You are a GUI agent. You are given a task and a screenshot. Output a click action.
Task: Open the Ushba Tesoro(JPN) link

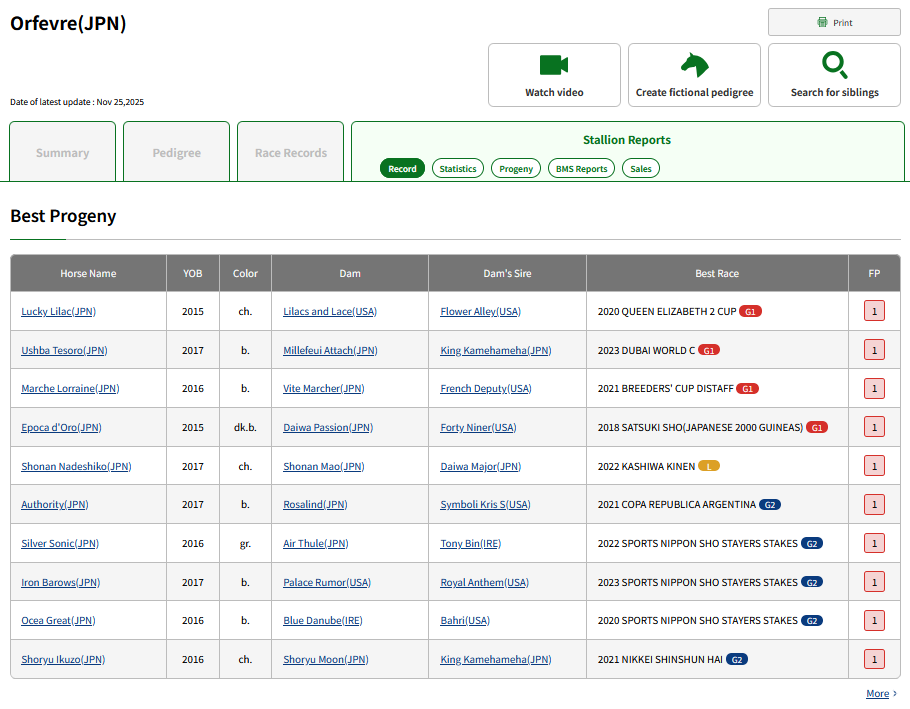click(x=64, y=350)
